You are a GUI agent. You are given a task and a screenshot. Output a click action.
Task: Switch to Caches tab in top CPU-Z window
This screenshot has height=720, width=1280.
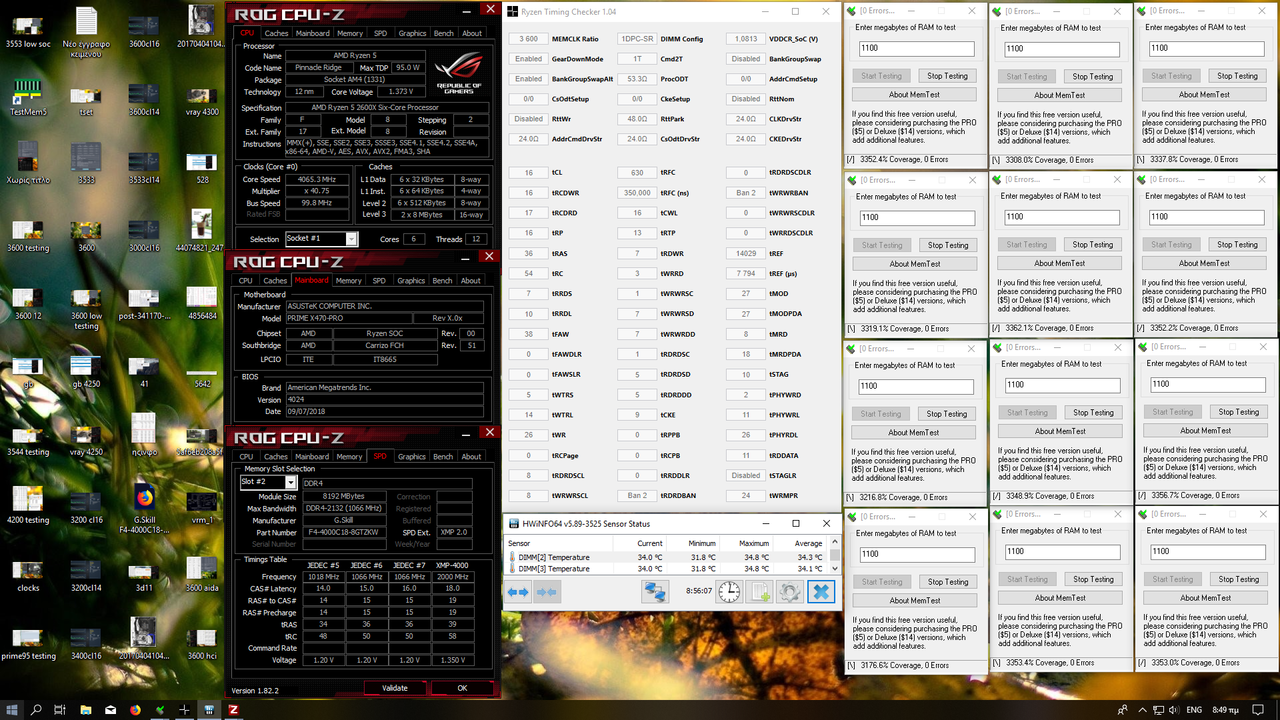(x=276, y=33)
